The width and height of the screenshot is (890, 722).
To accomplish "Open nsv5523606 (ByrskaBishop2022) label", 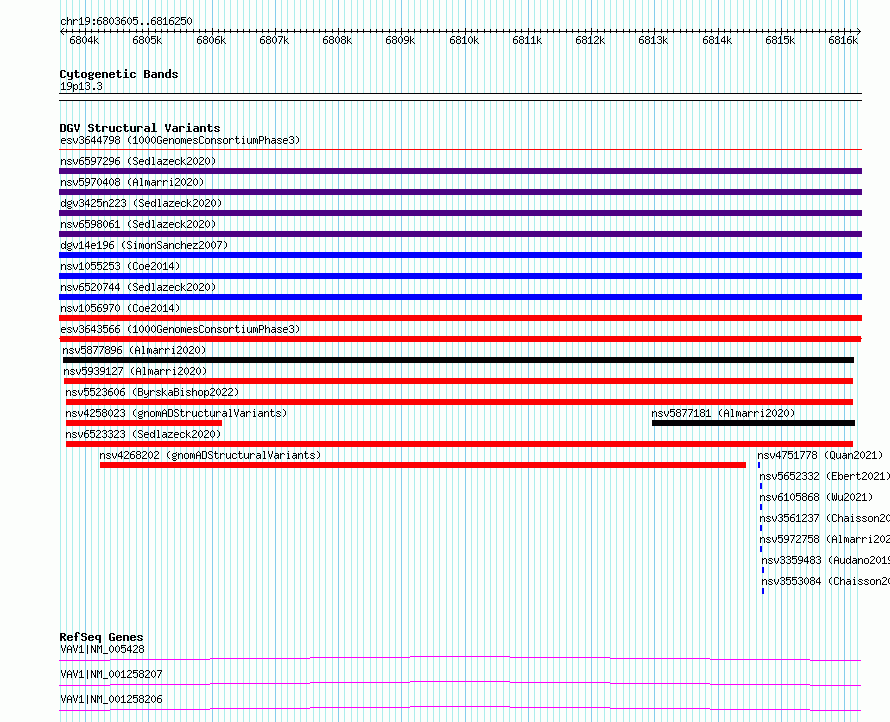I will coord(152,392).
